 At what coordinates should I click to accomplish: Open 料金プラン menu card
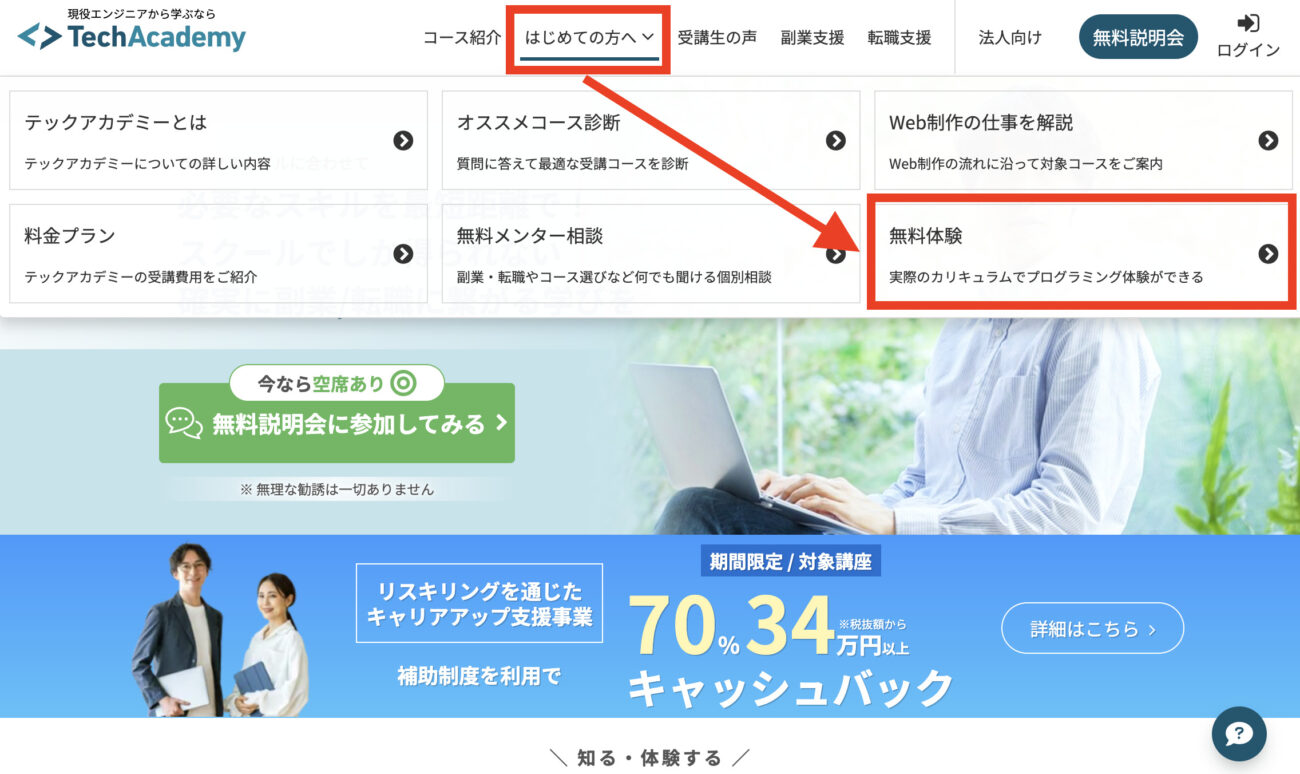pos(219,254)
